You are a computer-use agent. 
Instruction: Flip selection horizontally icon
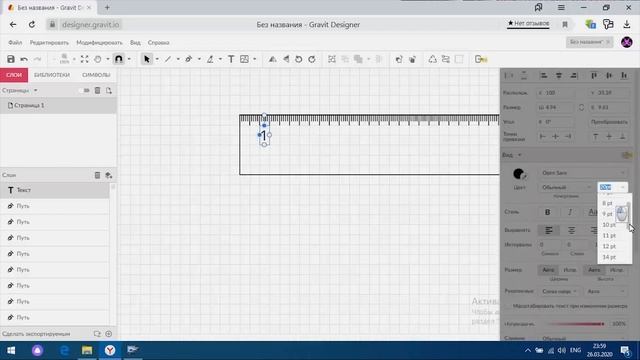(x=272, y=59)
